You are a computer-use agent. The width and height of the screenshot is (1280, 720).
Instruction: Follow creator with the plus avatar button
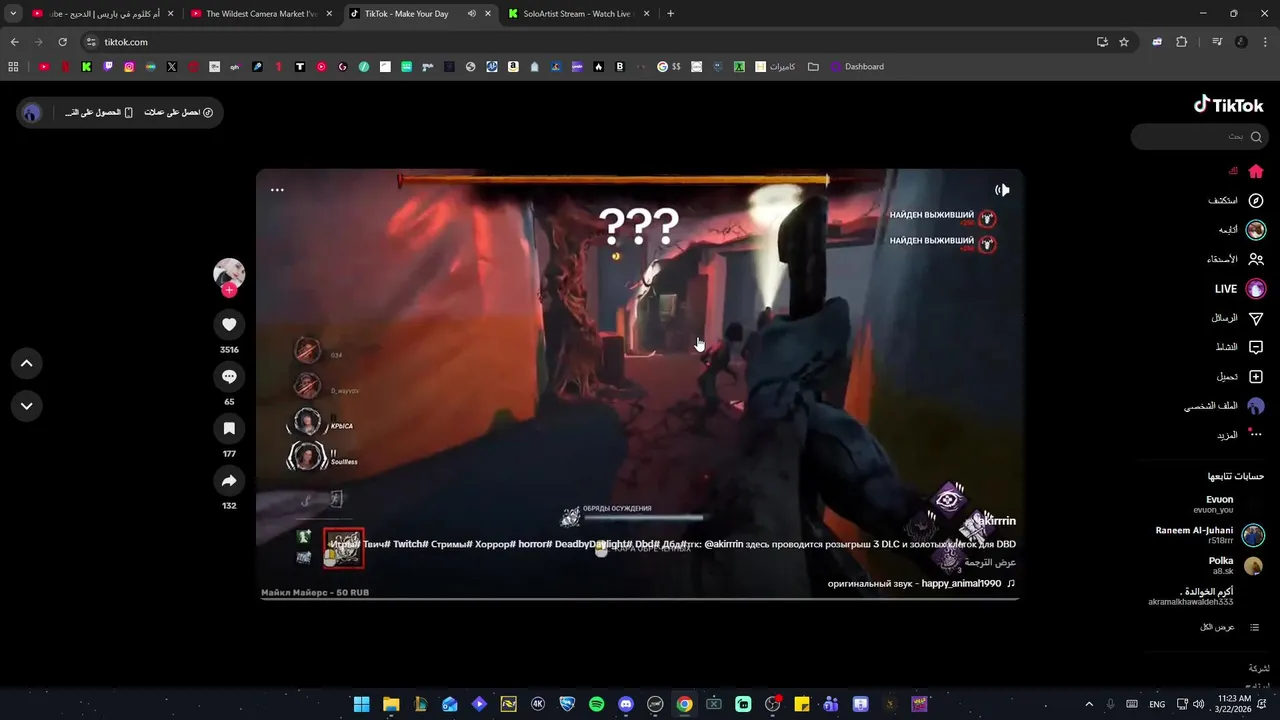229,290
